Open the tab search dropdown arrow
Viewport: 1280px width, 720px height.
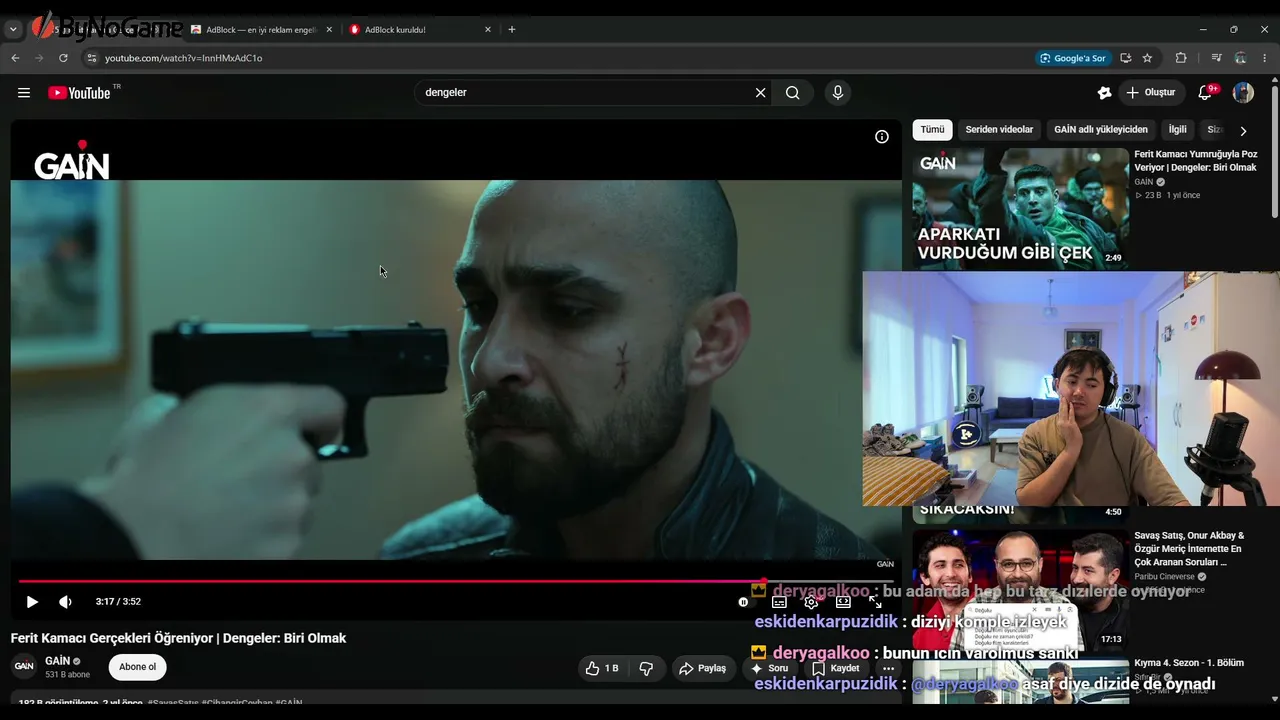click(13, 30)
